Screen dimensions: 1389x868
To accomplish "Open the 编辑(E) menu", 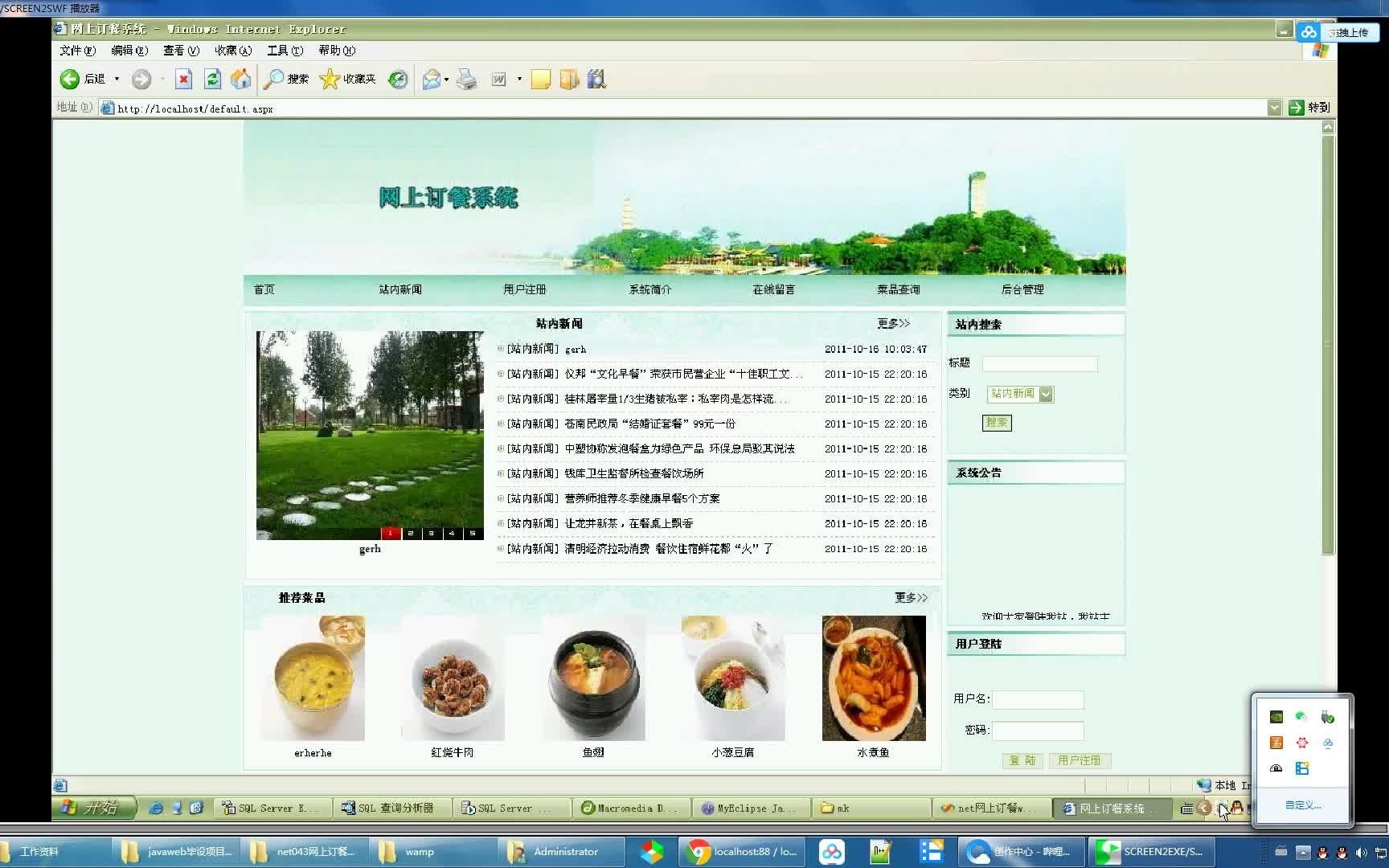I will (129, 51).
